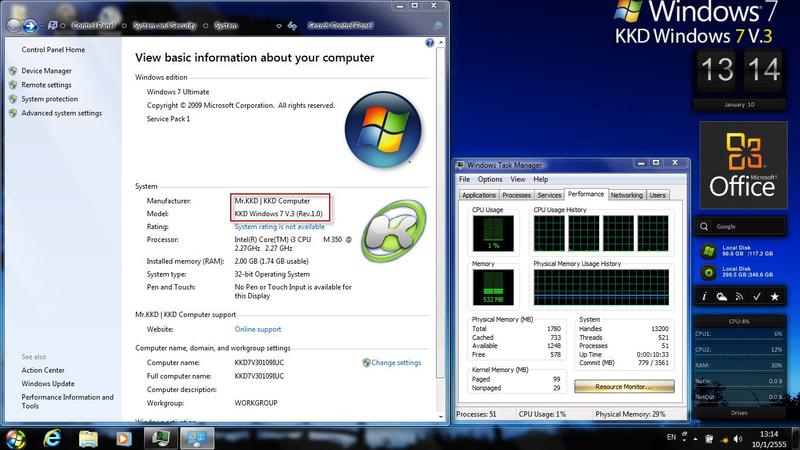Go back with the Control Panel Back arrow

point(13,26)
